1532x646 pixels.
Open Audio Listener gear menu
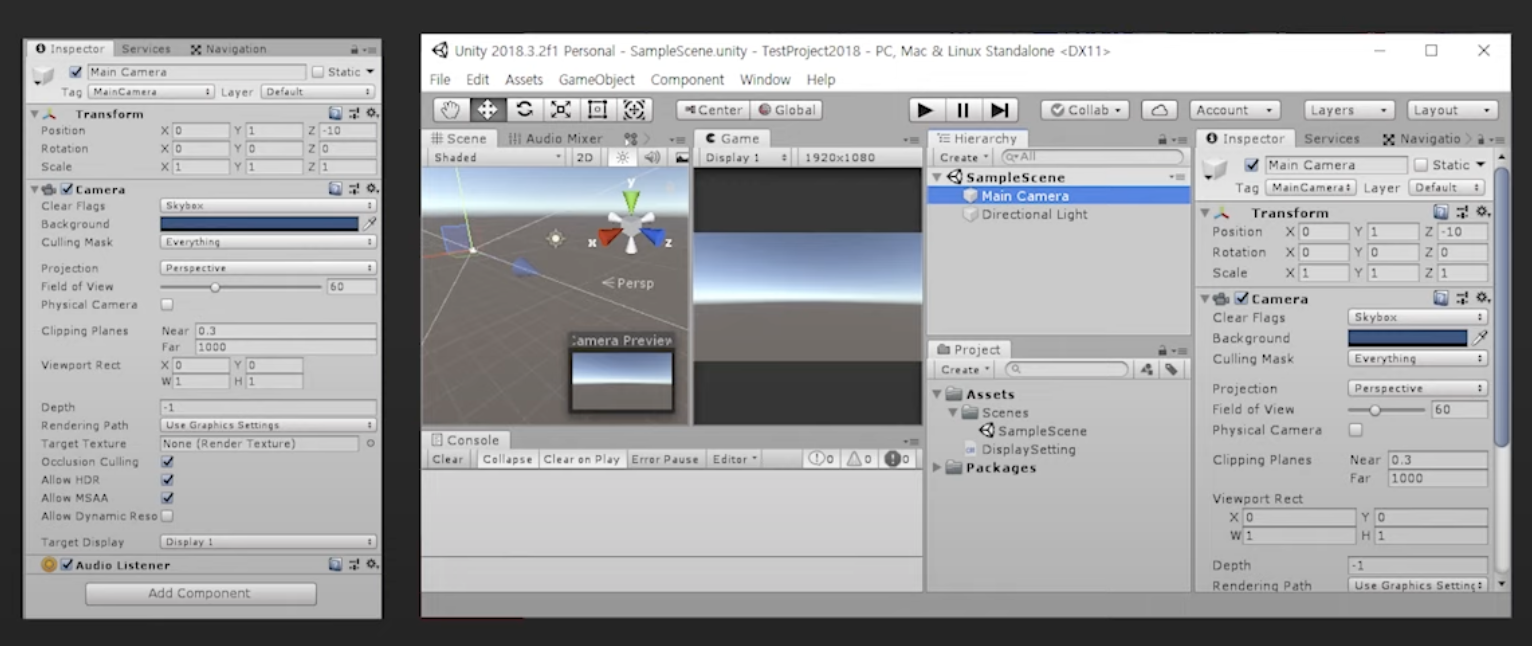(x=372, y=565)
